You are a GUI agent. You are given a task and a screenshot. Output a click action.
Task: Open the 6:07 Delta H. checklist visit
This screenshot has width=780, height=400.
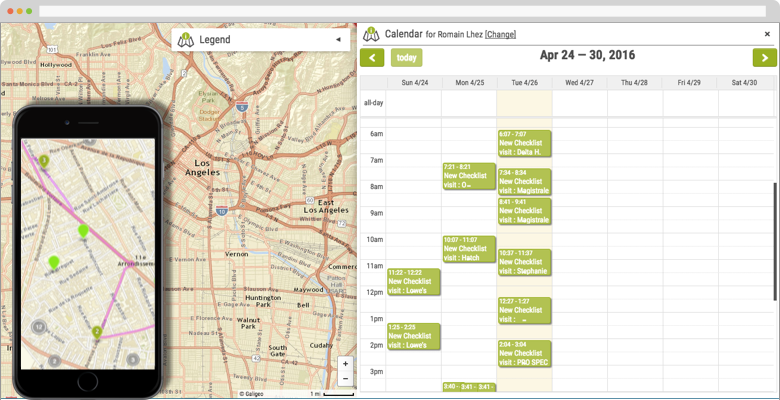[x=524, y=143]
